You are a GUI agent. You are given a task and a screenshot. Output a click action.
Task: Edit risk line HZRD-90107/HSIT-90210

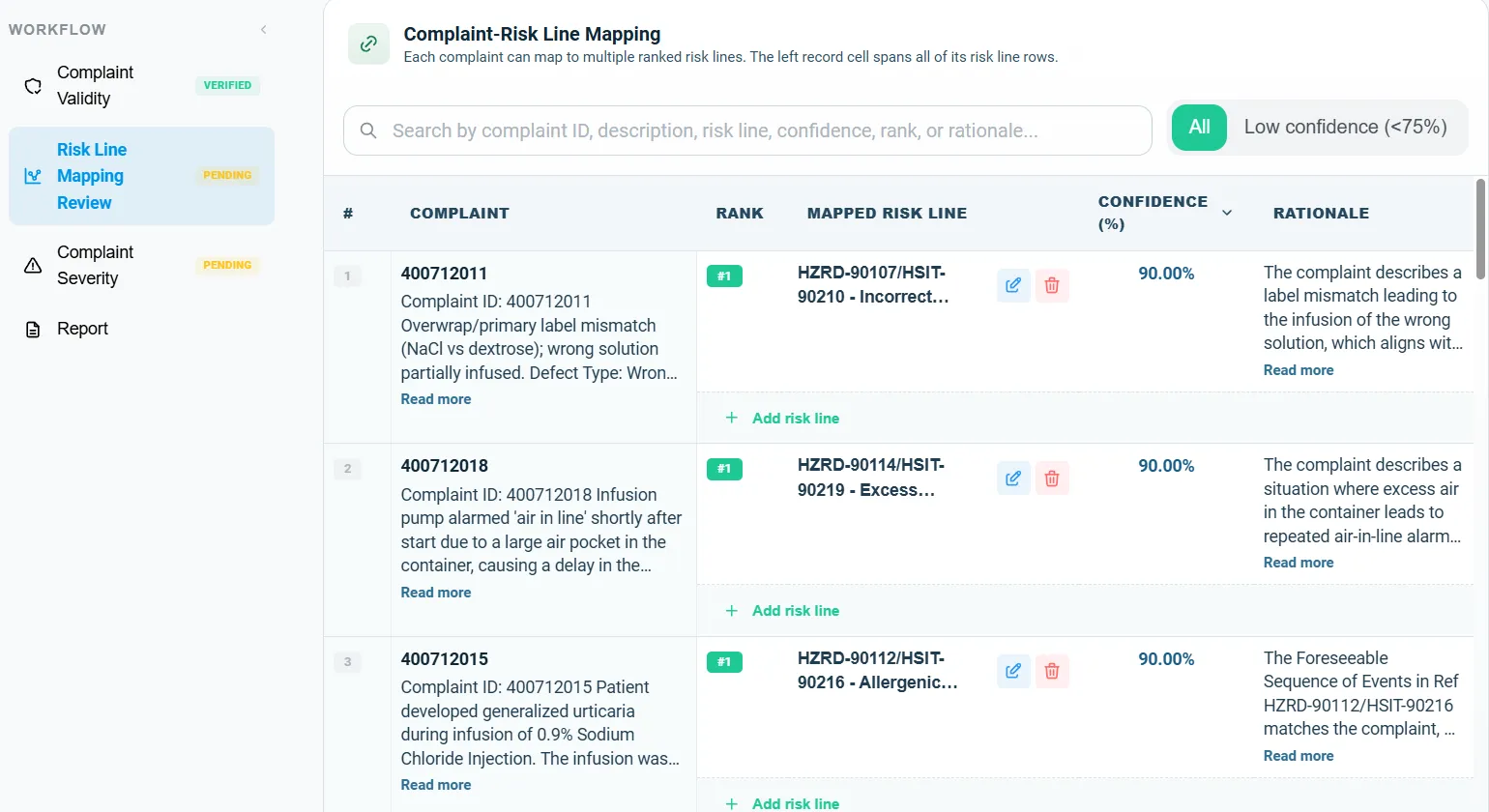[1013, 285]
